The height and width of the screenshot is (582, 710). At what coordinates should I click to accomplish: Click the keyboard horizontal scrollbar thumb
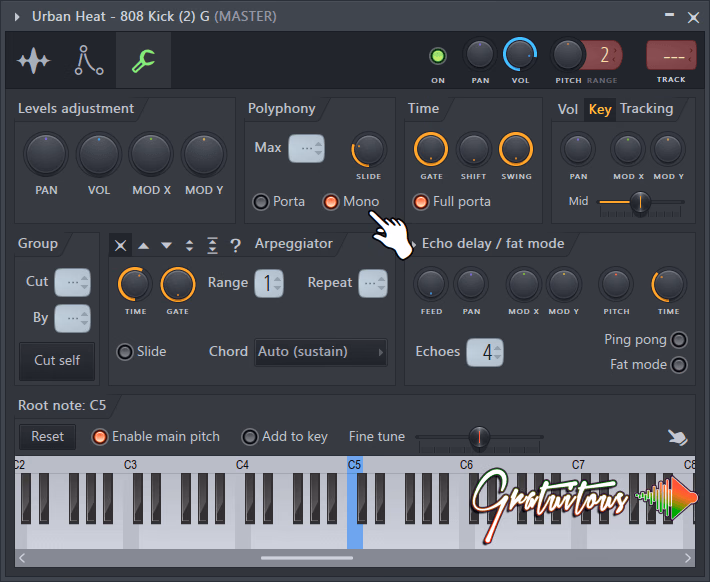(307, 558)
